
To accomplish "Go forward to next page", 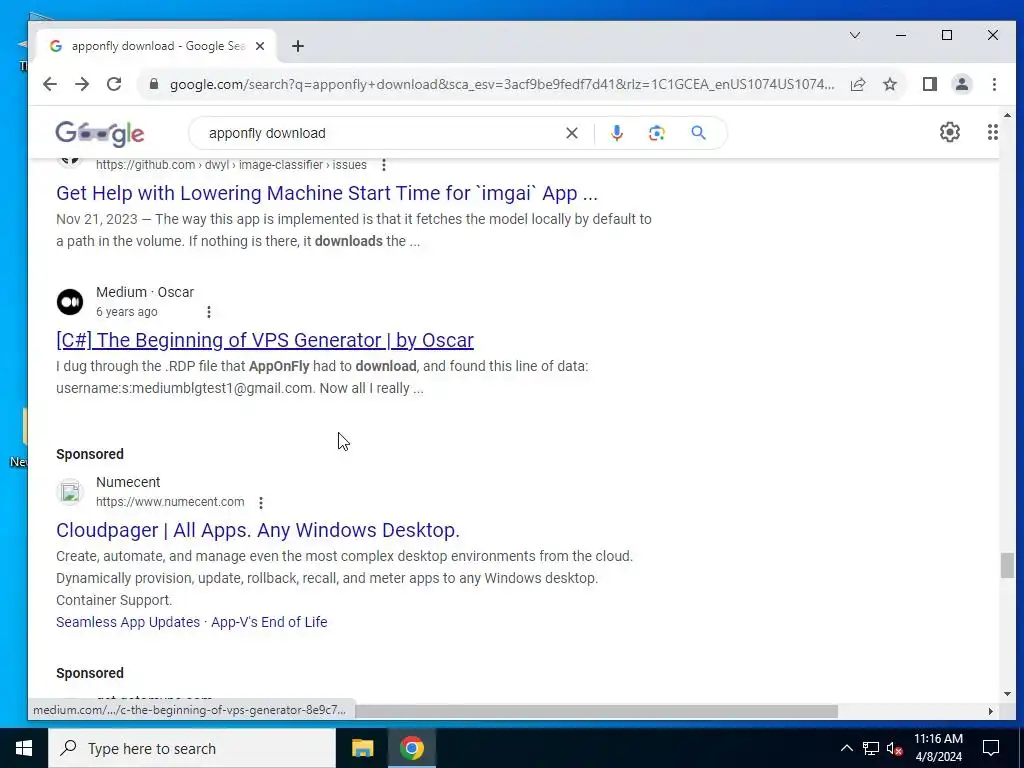I will [x=82, y=84].
